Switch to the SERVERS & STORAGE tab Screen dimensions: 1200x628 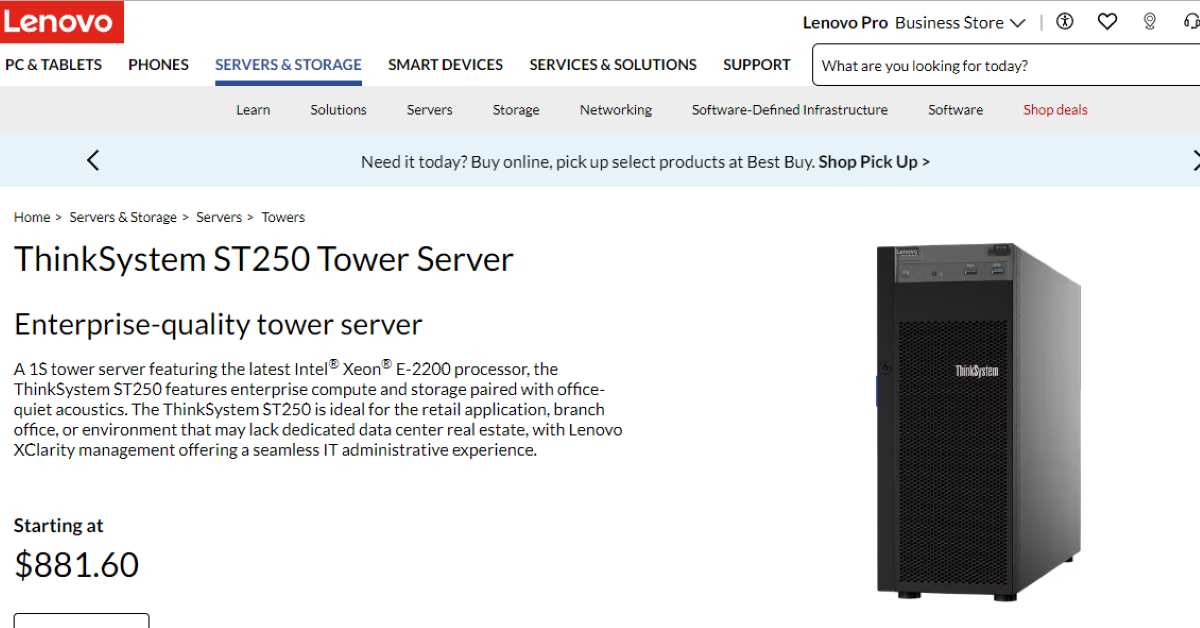click(x=288, y=64)
